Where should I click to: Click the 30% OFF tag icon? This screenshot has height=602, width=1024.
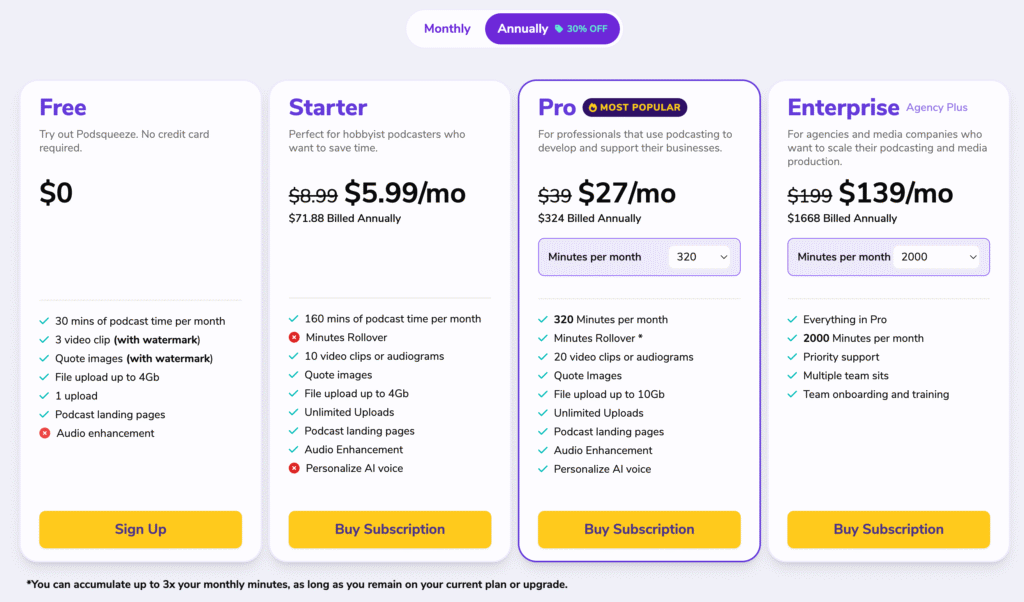coord(558,29)
